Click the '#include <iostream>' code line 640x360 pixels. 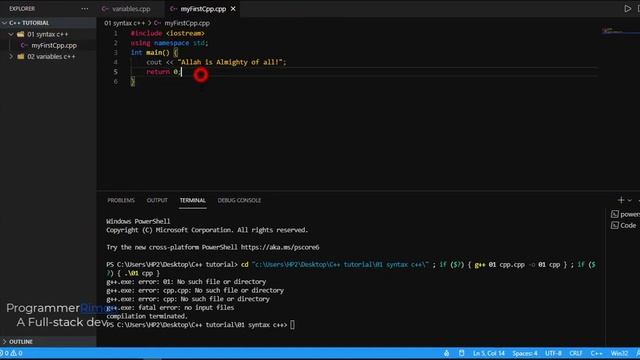coord(167,33)
